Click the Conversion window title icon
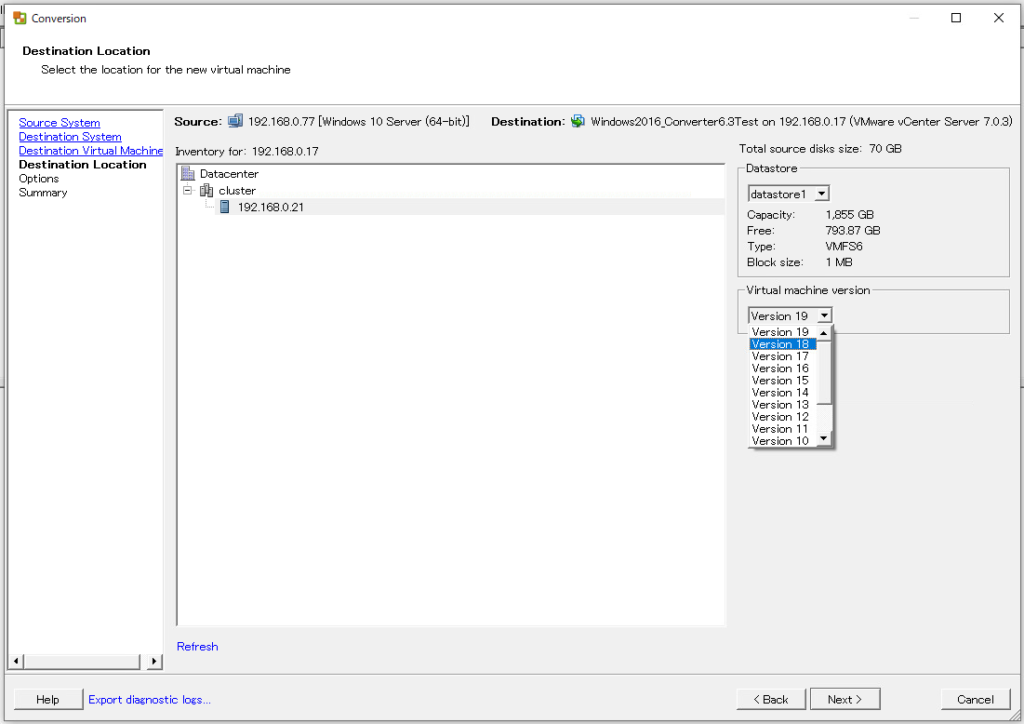Screen dimensions: 1024x724 pyautogui.click(x=20, y=18)
